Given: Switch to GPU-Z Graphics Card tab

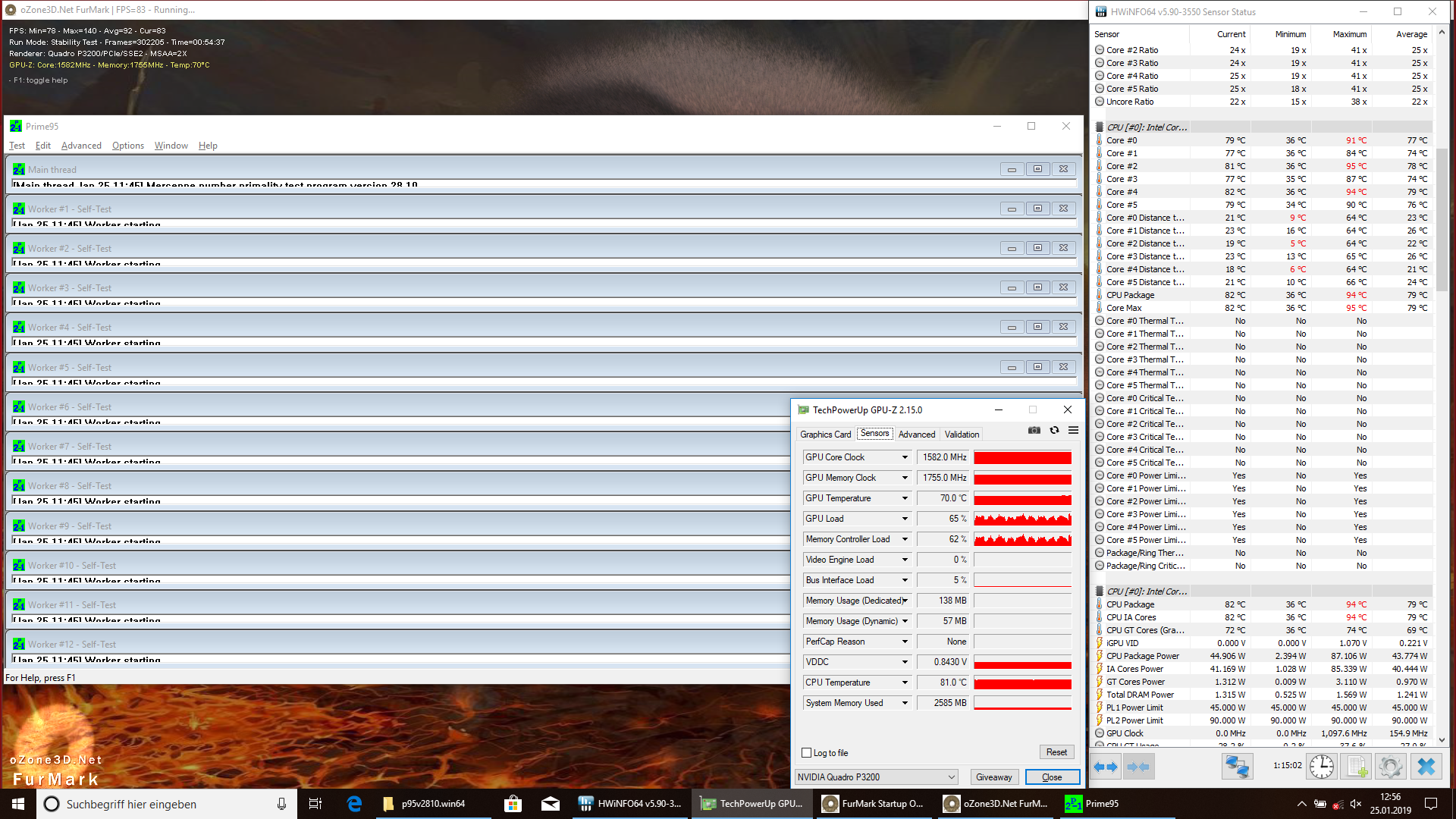Looking at the screenshot, I should tap(825, 435).
